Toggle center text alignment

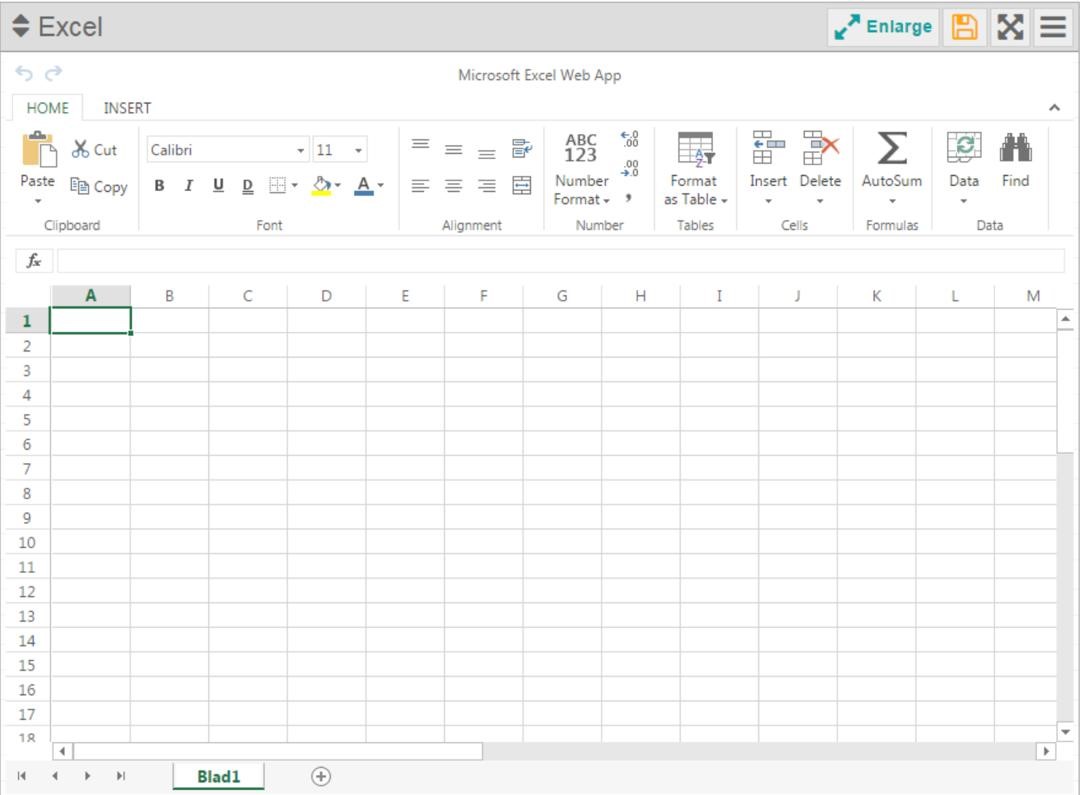(x=453, y=185)
